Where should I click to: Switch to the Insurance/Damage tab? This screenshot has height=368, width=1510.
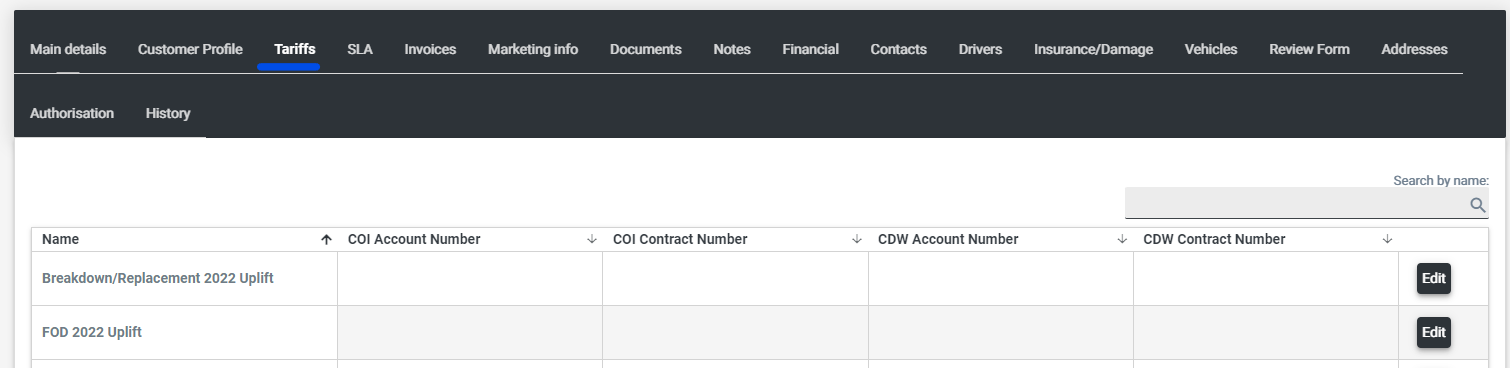[x=1093, y=49]
